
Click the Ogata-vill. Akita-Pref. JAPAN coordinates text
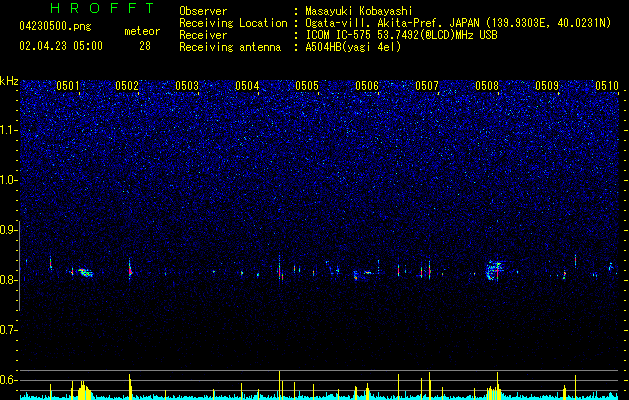(x=458, y=23)
